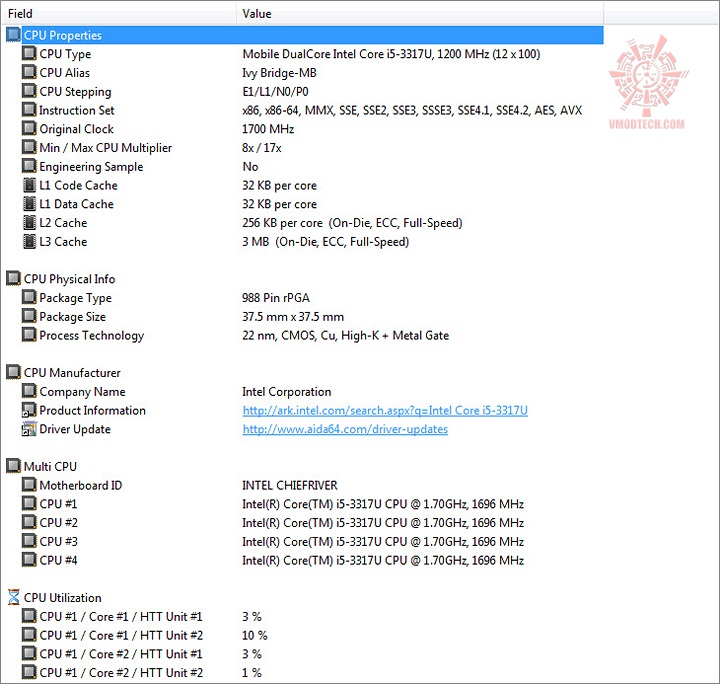Select the 'CPU Manufacturer' section label
This screenshot has height=684, width=720.
[x=72, y=373]
